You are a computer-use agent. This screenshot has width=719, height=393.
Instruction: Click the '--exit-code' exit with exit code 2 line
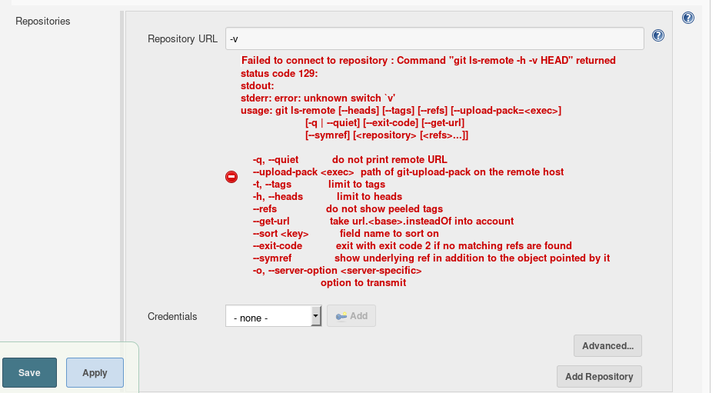tap(412, 246)
